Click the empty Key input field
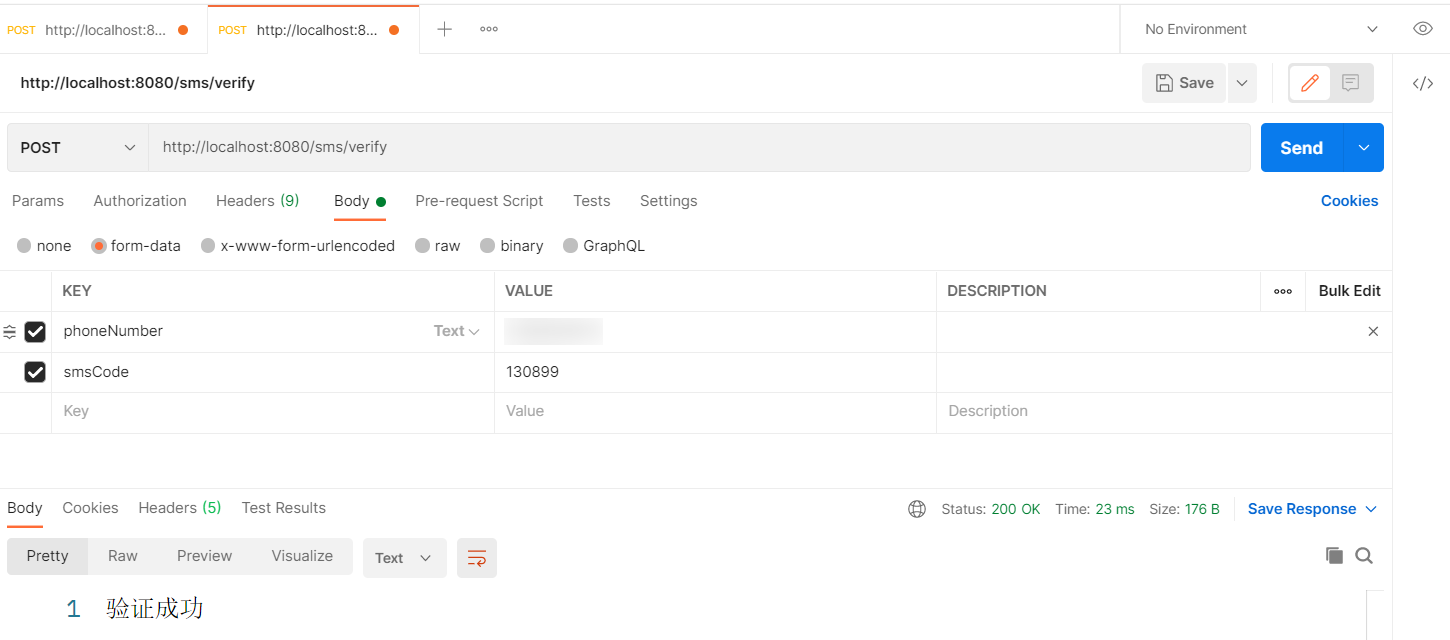Viewport: 1450px width, 640px height. 200,411
